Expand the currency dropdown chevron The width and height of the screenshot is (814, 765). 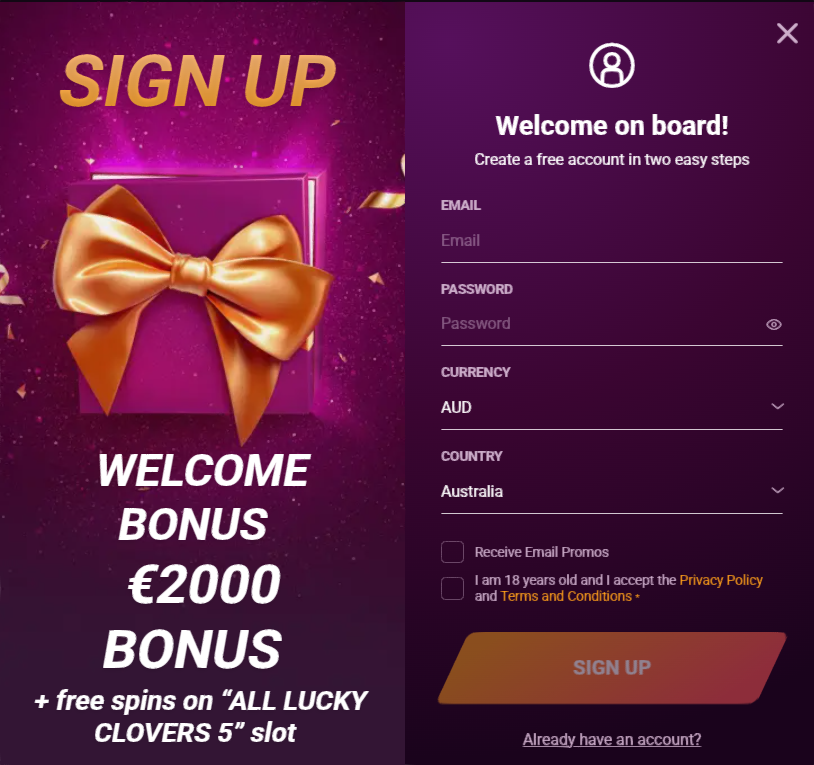(777, 406)
